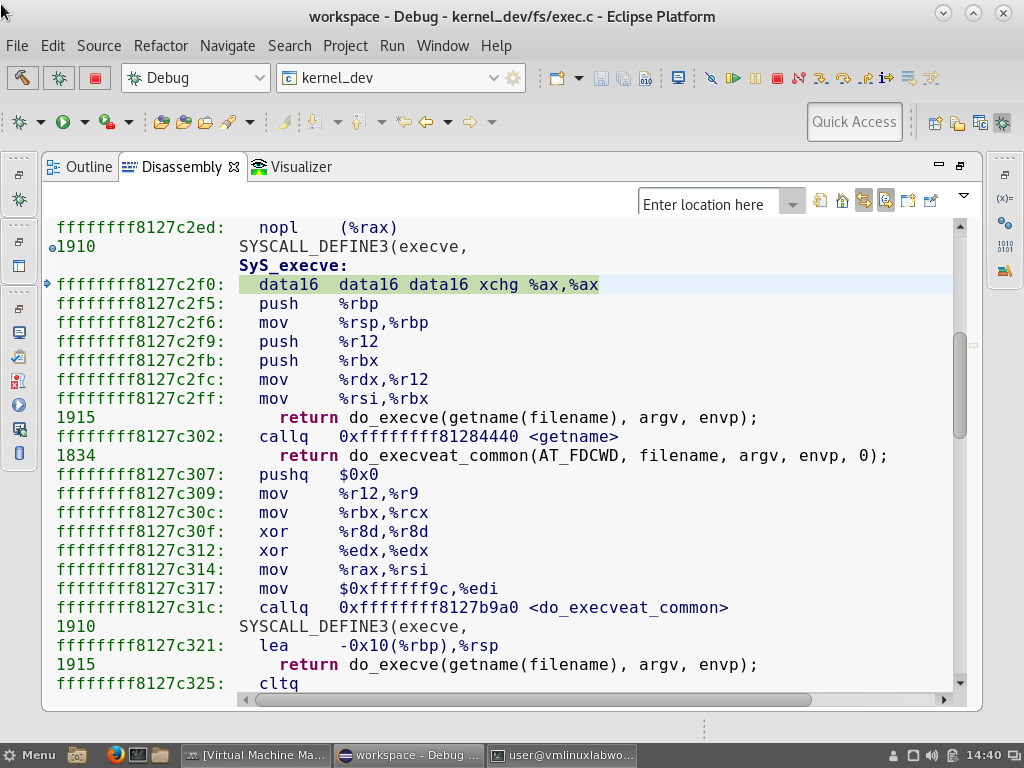
Task: Enable instruction stepping mode
Action: pos(887,77)
